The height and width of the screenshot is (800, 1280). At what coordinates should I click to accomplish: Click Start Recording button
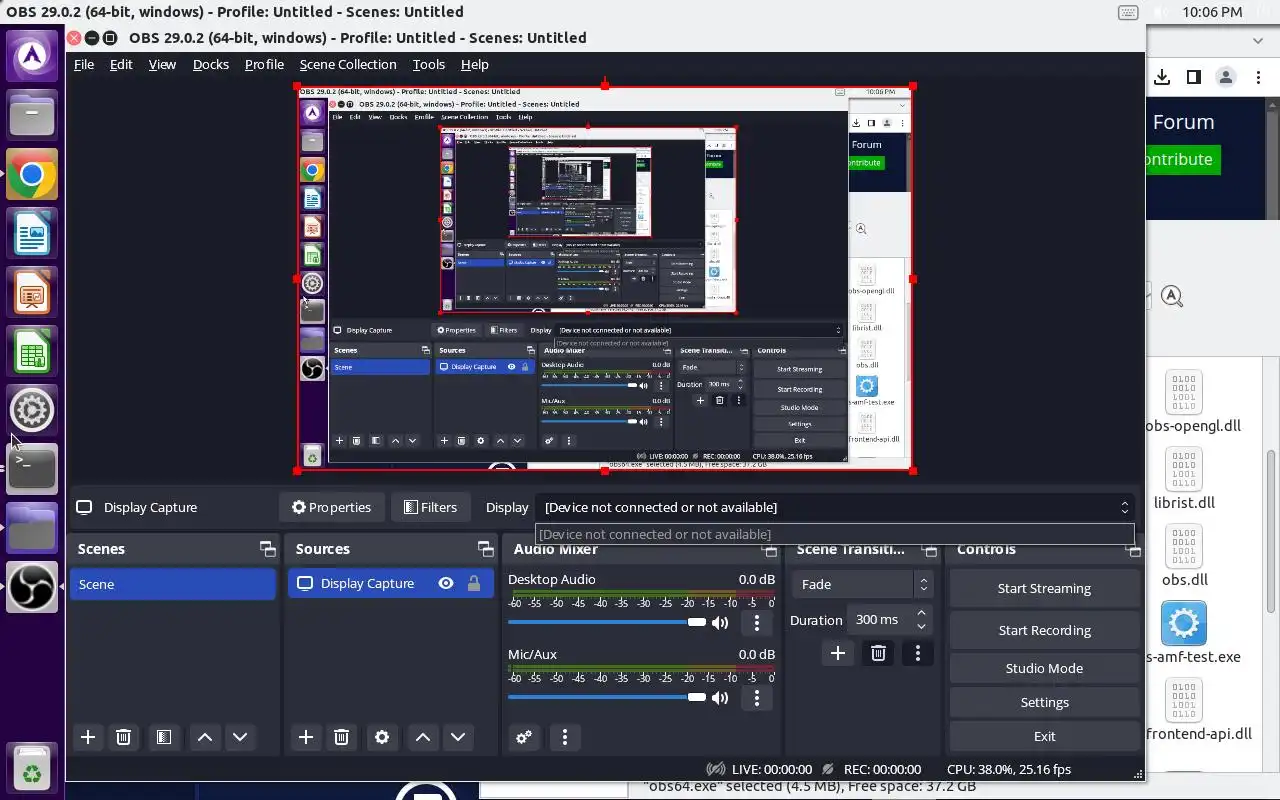tap(1044, 630)
